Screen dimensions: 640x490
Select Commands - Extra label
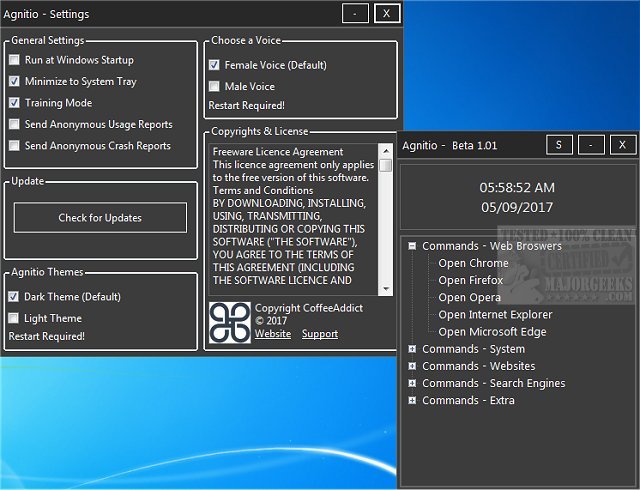[x=468, y=401]
